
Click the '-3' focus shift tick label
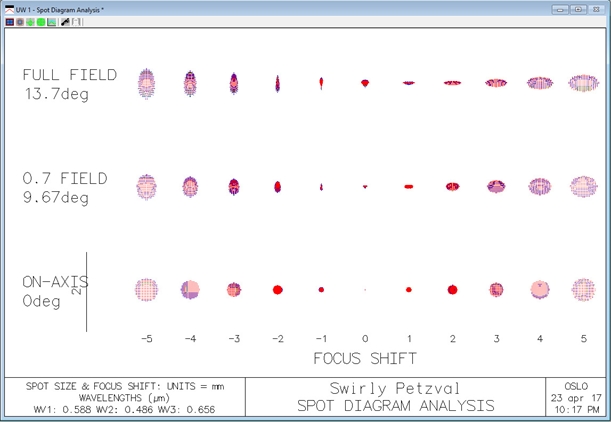[234, 339]
